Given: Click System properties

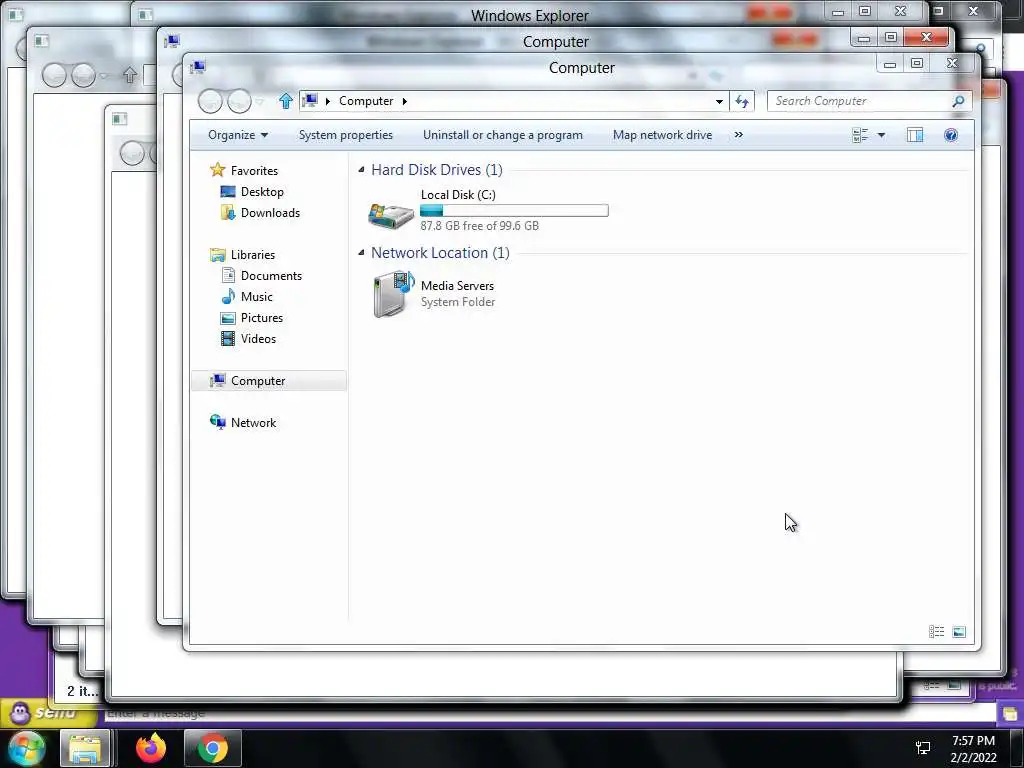Looking at the screenshot, I should click(x=345, y=135).
